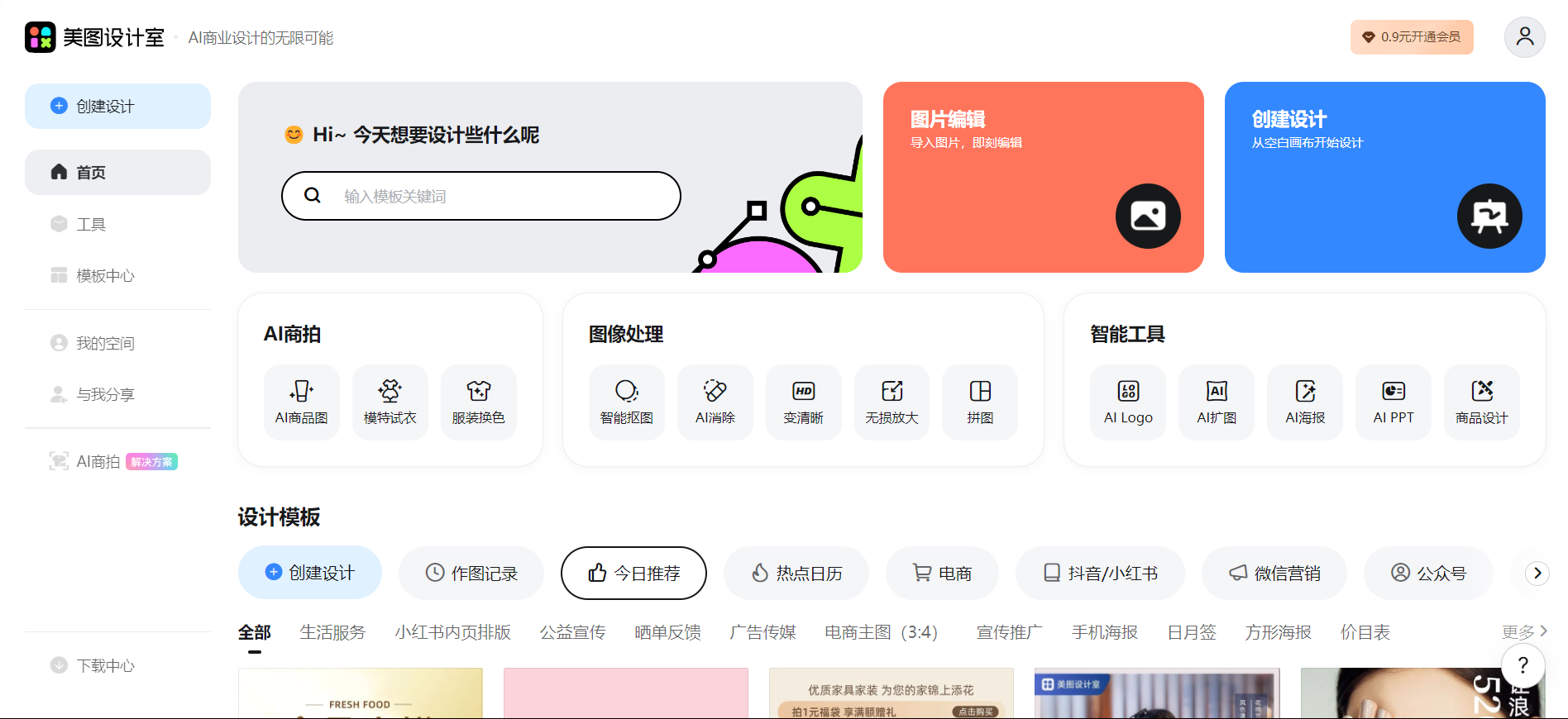This screenshot has height=719, width=1568.
Task: Select the 电商 filter
Action: (942, 573)
